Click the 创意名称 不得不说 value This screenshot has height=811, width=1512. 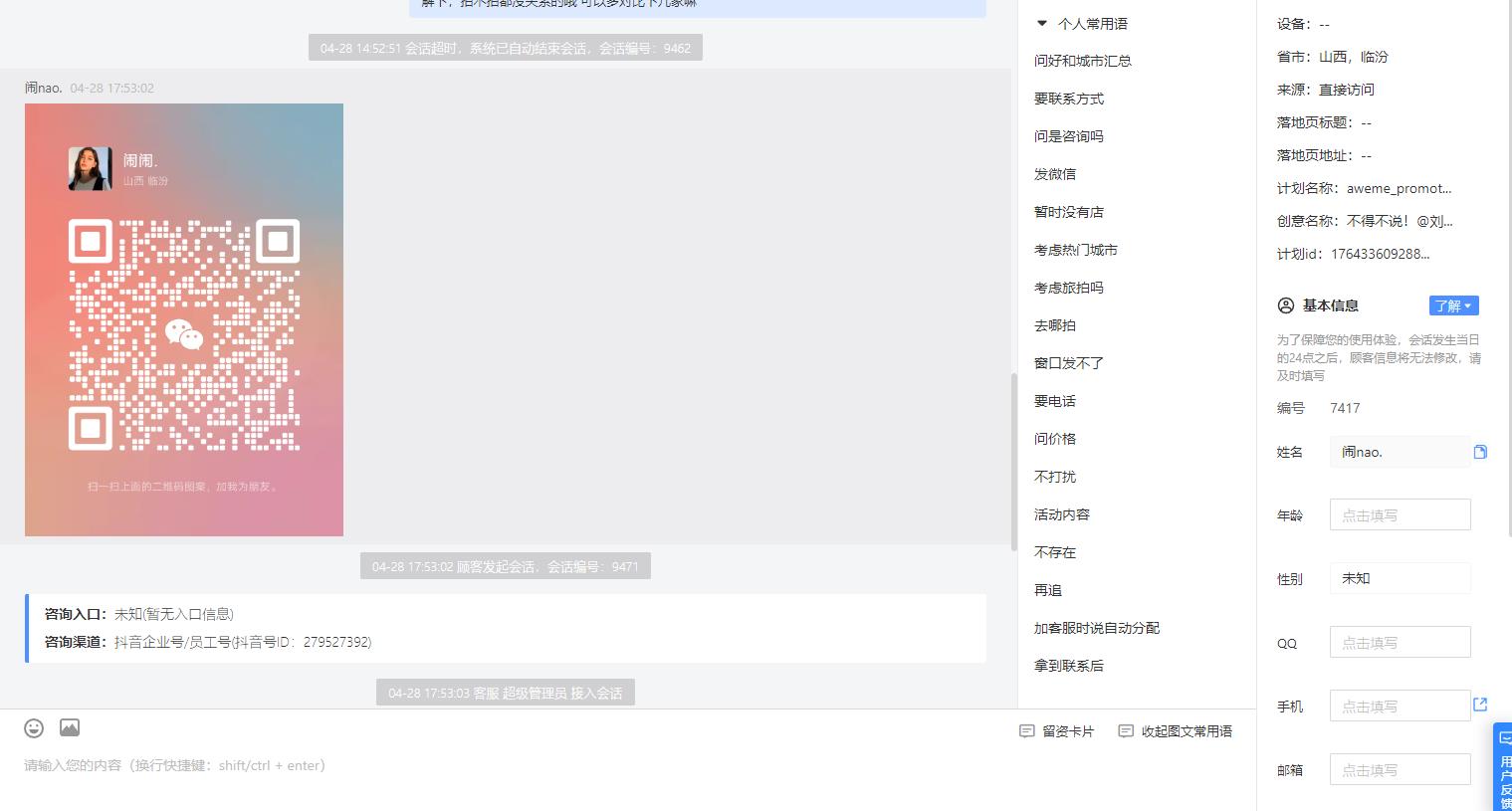click(x=1400, y=221)
